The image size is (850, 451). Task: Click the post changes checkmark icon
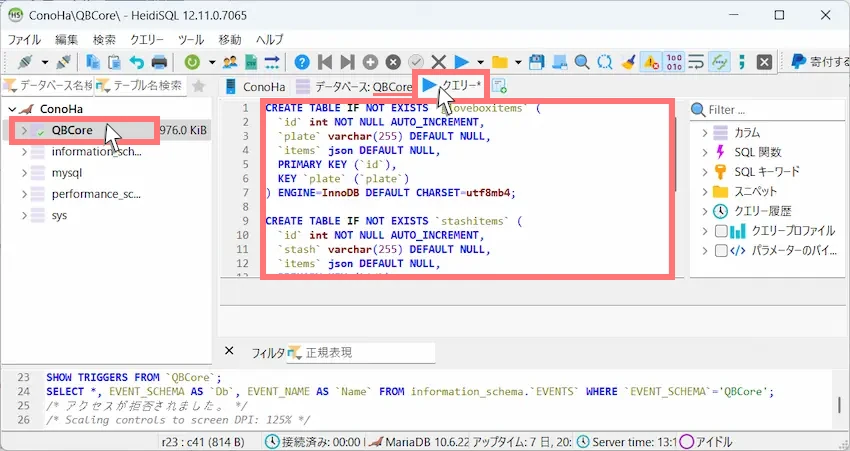coord(416,62)
